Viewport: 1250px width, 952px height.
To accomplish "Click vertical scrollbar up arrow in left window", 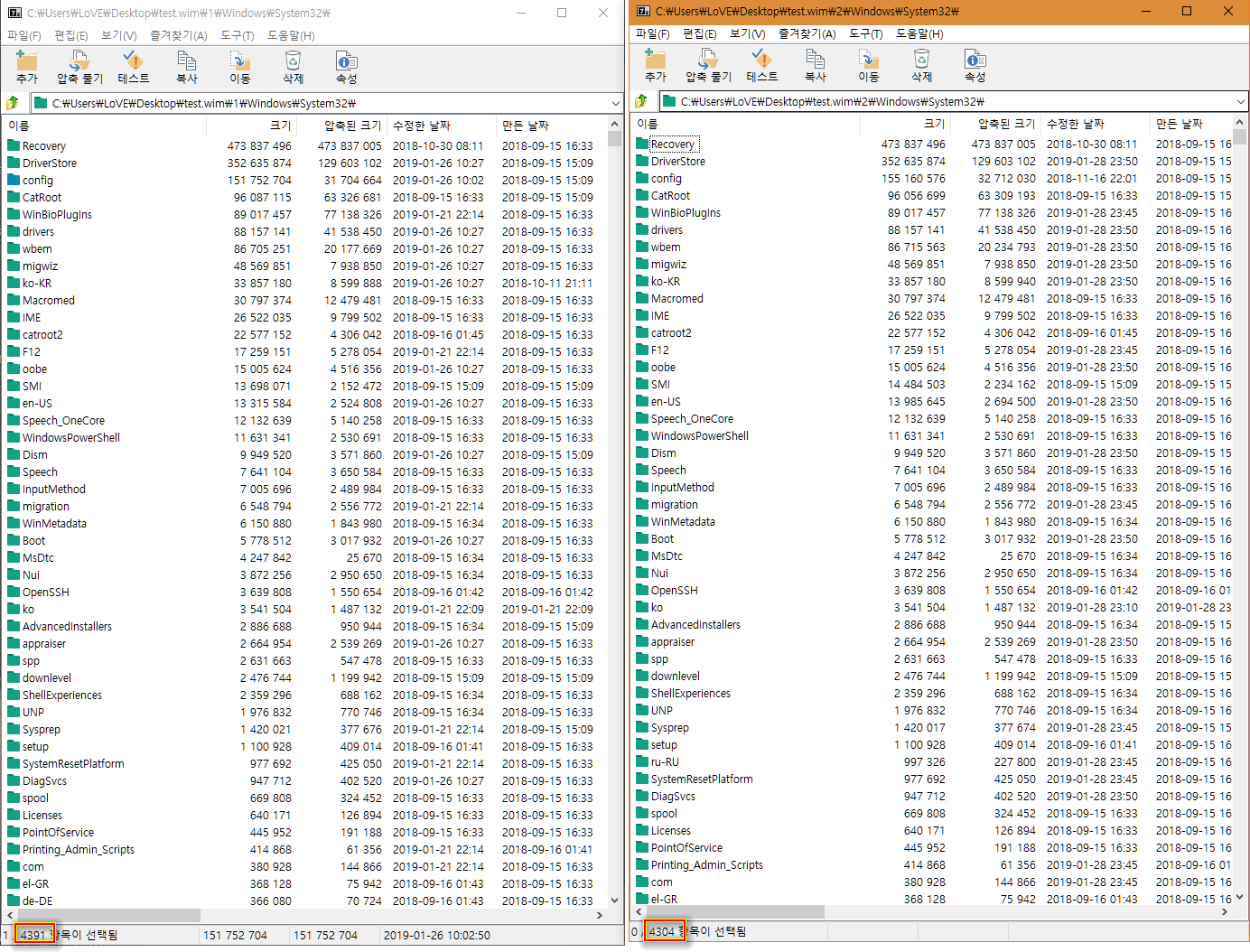I will (614, 124).
